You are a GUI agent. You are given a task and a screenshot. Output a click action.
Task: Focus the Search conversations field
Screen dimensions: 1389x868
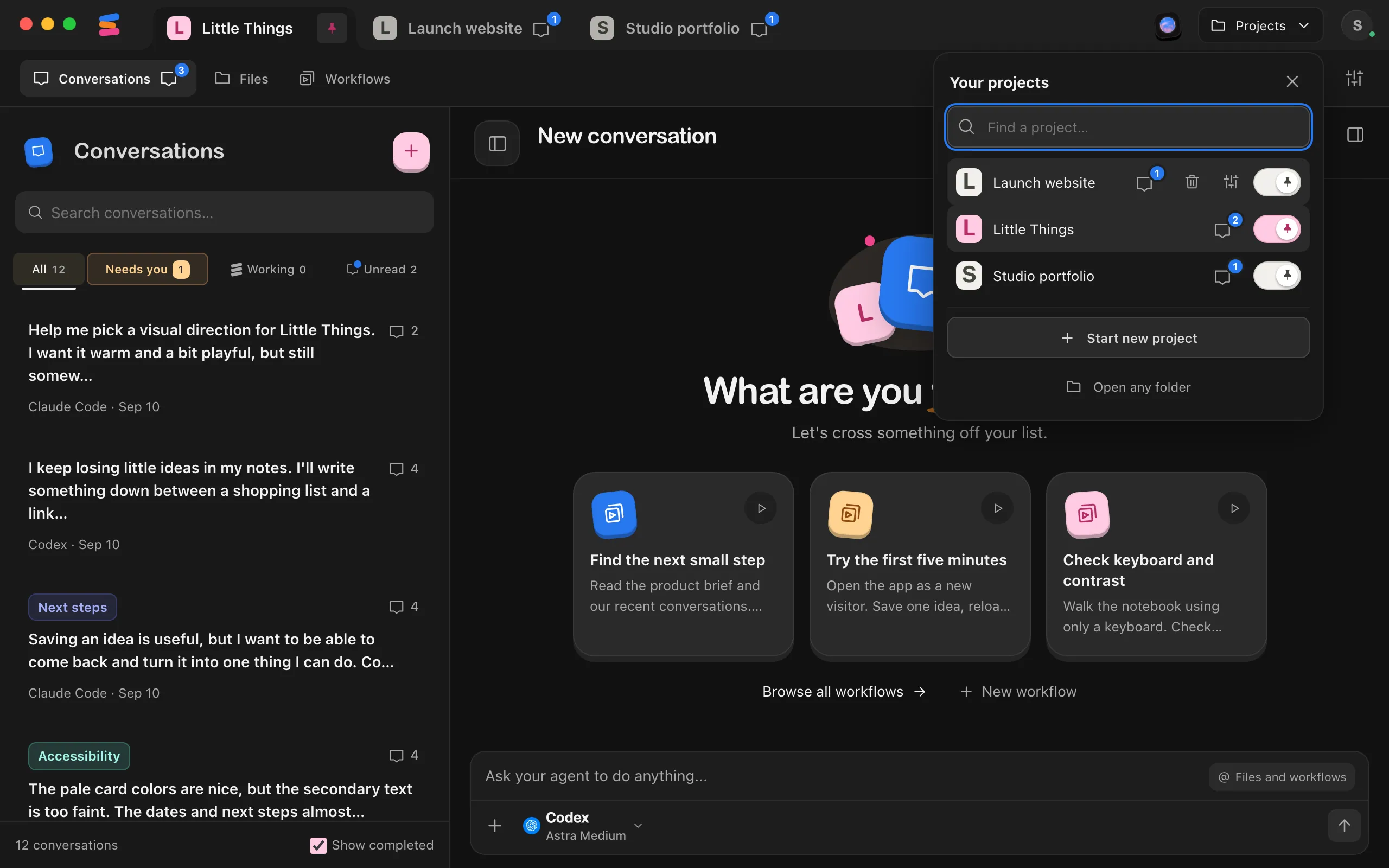(225, 213)
